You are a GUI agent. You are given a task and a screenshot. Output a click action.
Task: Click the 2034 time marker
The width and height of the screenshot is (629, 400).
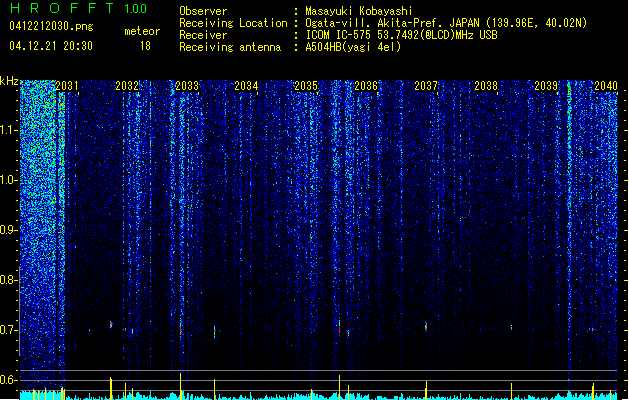click(x=246, y=86)
